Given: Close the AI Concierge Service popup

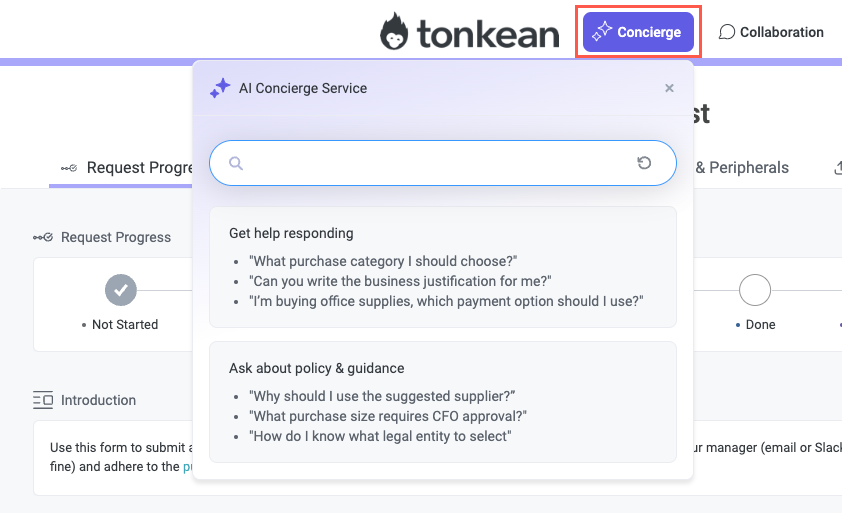Looking at the screenshot, I should (669, 88).
